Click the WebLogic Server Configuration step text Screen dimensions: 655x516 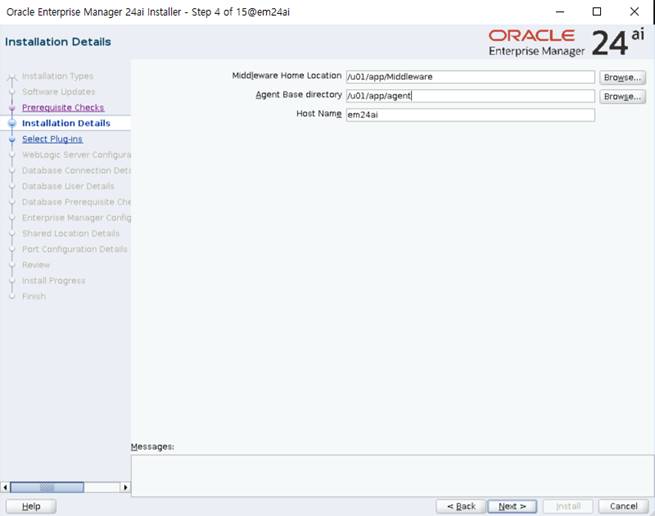(x=76, y=155)
